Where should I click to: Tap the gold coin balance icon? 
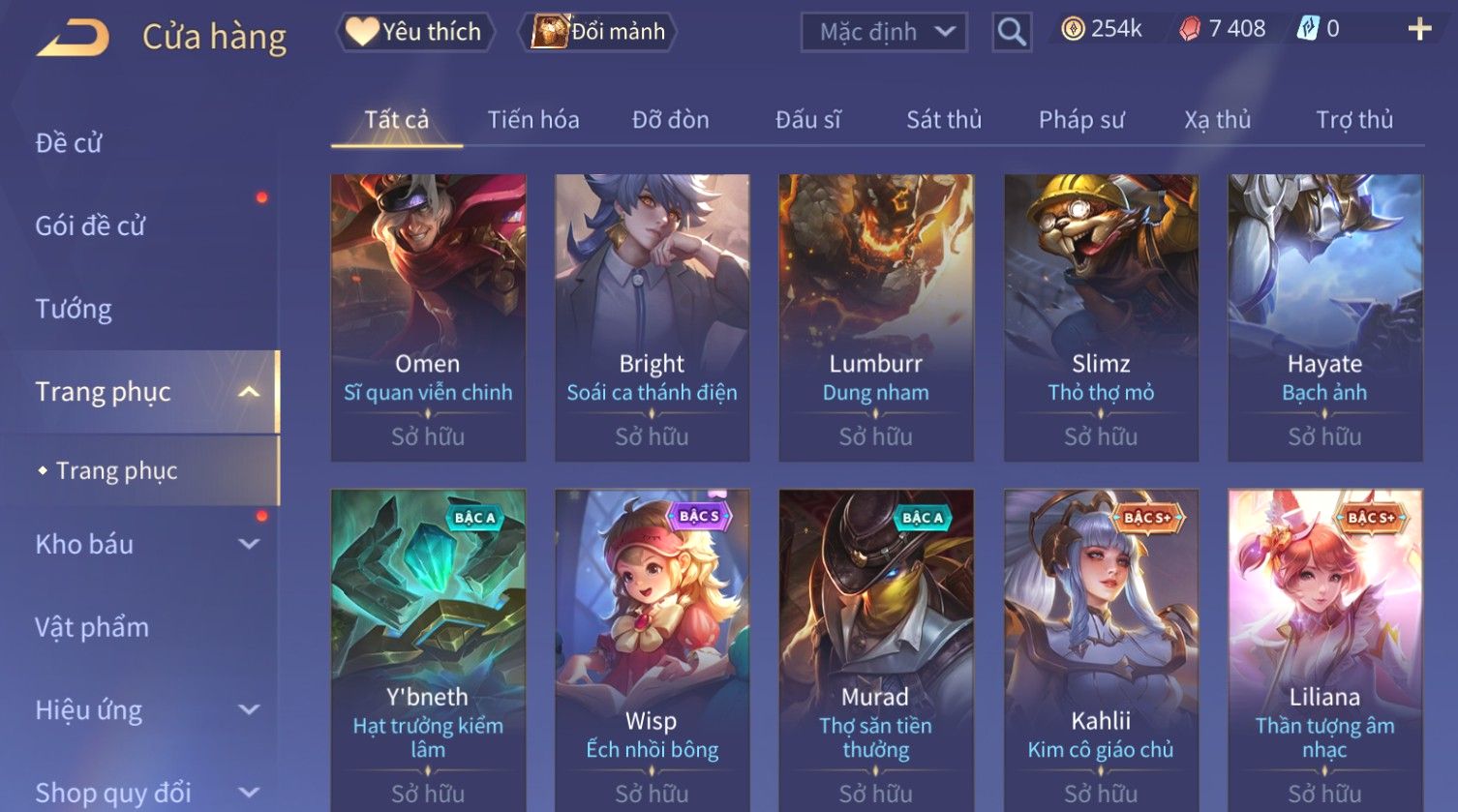(x=1073, y=29)
